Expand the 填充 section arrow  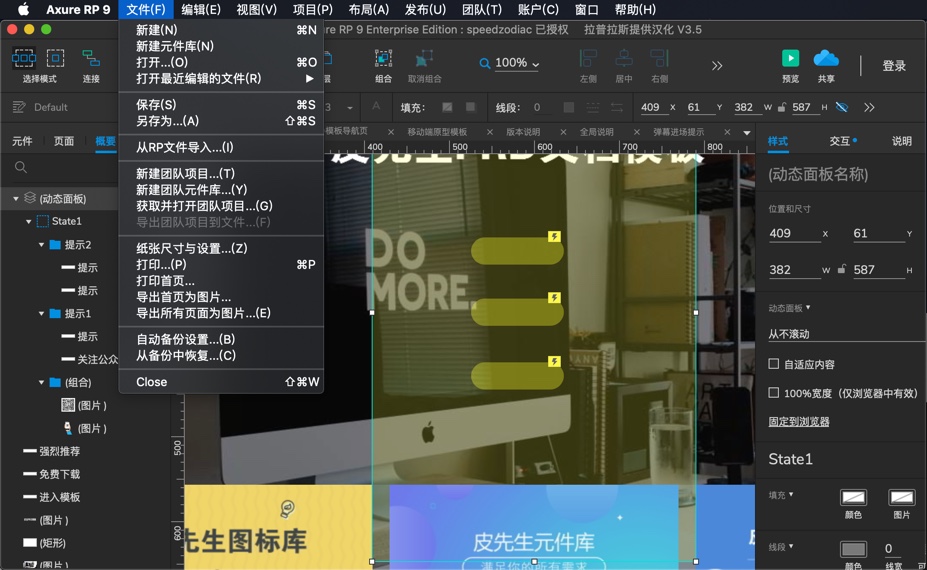pyautogui.click(x=791, y=495)
